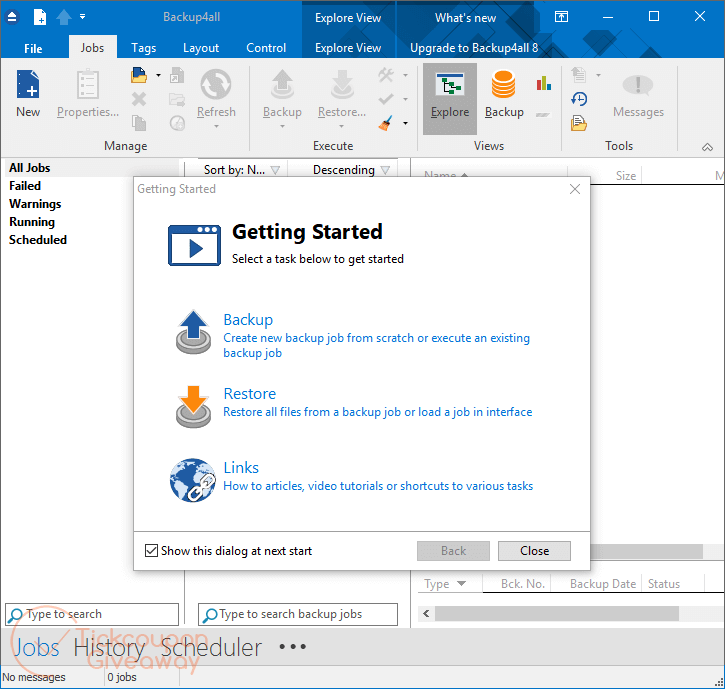
Task: Click the Type to search tags field
Action: tap(92, 614)
